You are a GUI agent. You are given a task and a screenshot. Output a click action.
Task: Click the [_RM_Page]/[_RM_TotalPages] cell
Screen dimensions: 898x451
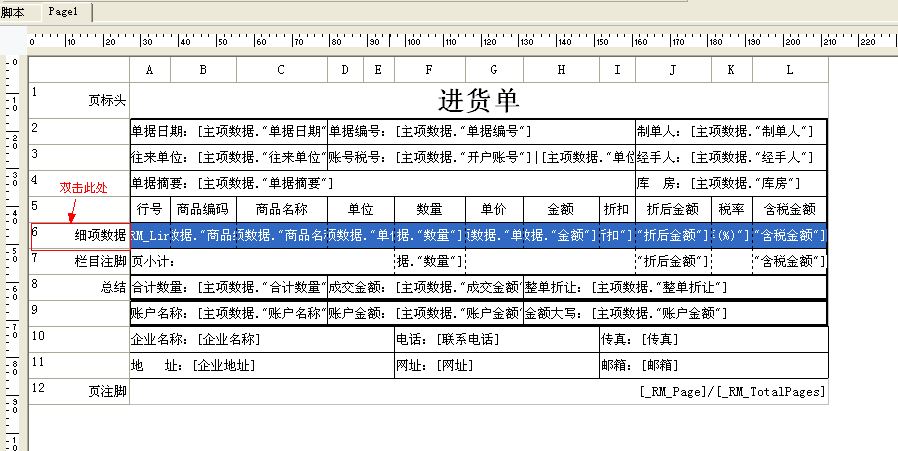coord(479,391)
